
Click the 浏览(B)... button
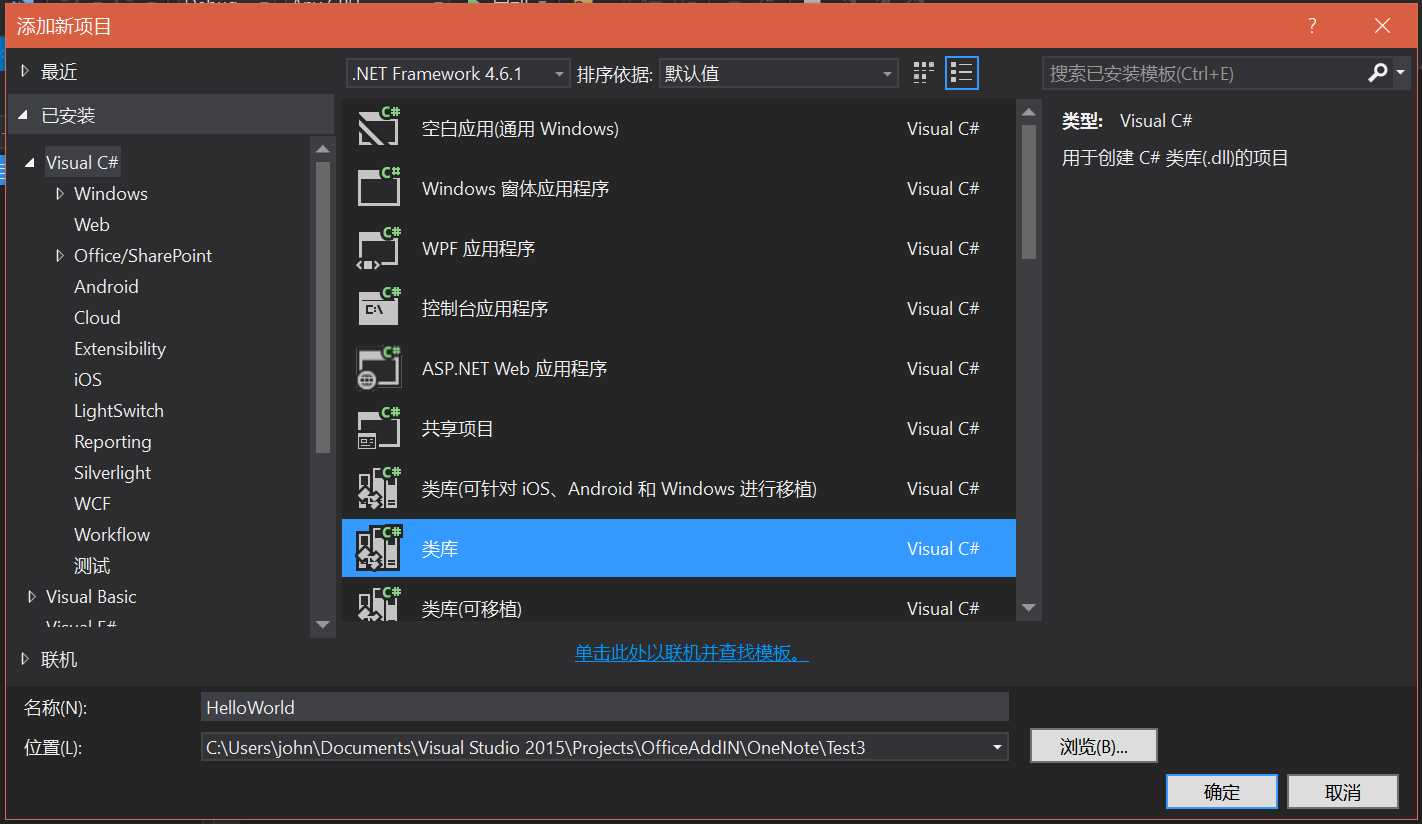(1093, 746)
